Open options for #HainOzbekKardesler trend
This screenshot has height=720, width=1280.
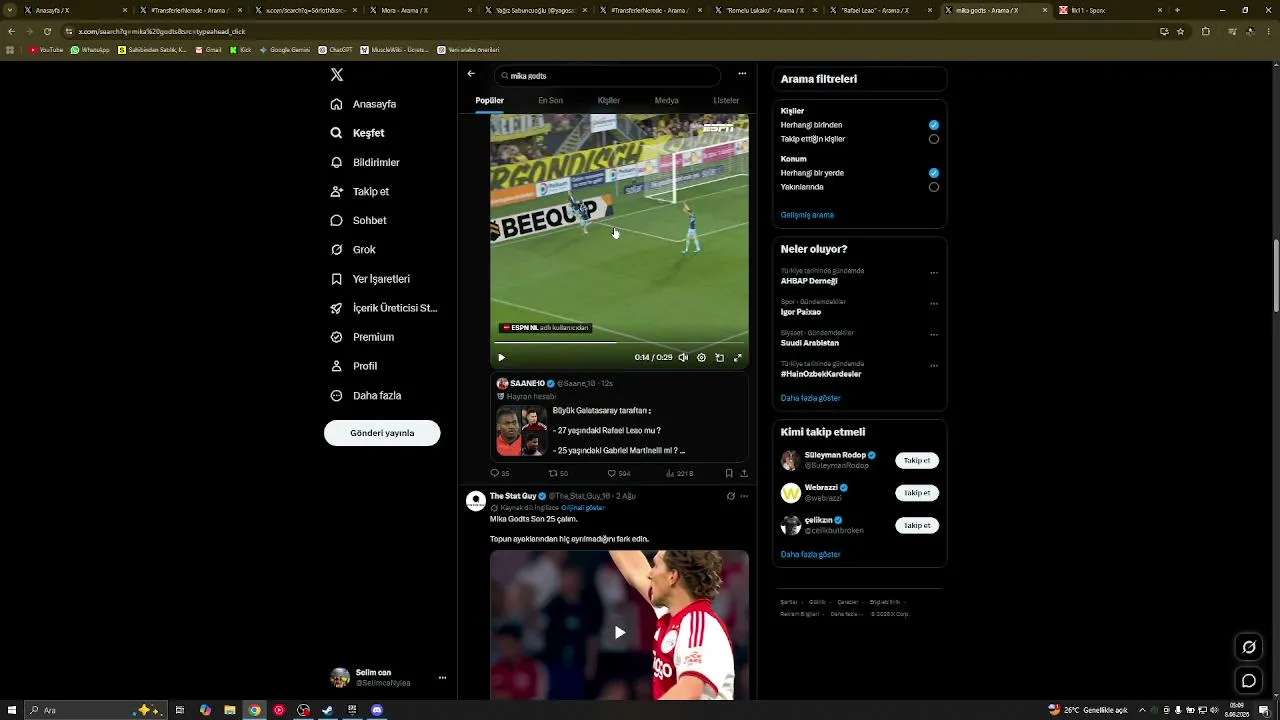coord(934,366)
